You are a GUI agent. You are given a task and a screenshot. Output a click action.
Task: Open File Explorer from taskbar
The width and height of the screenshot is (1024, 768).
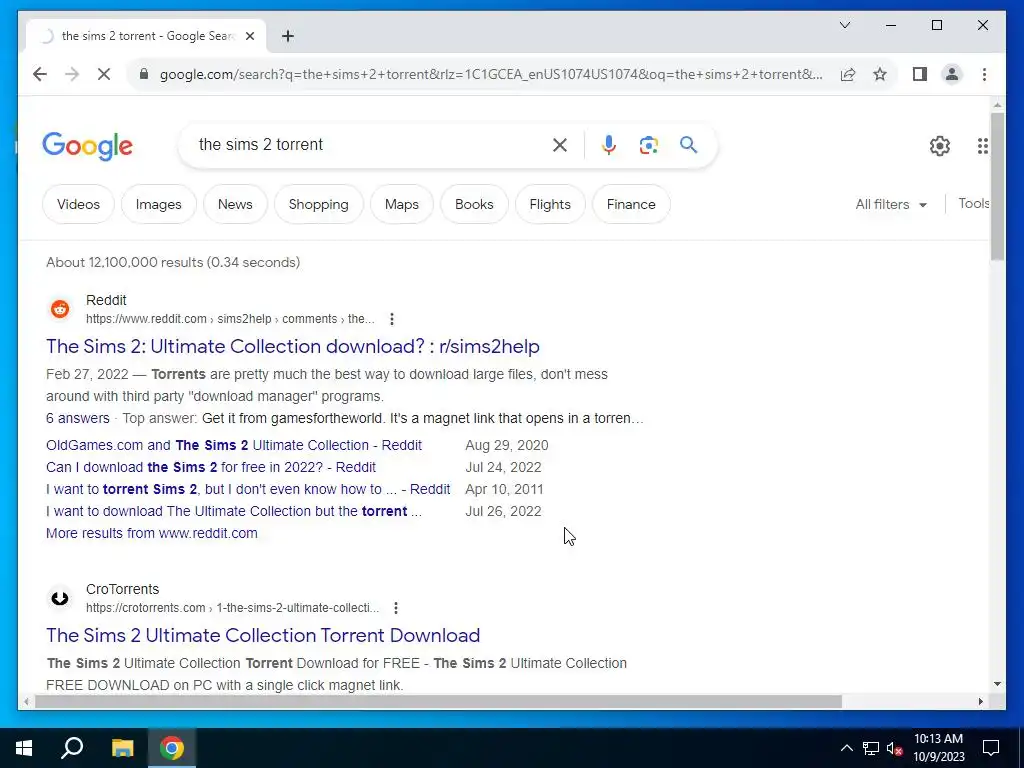(x=122, y=748)
